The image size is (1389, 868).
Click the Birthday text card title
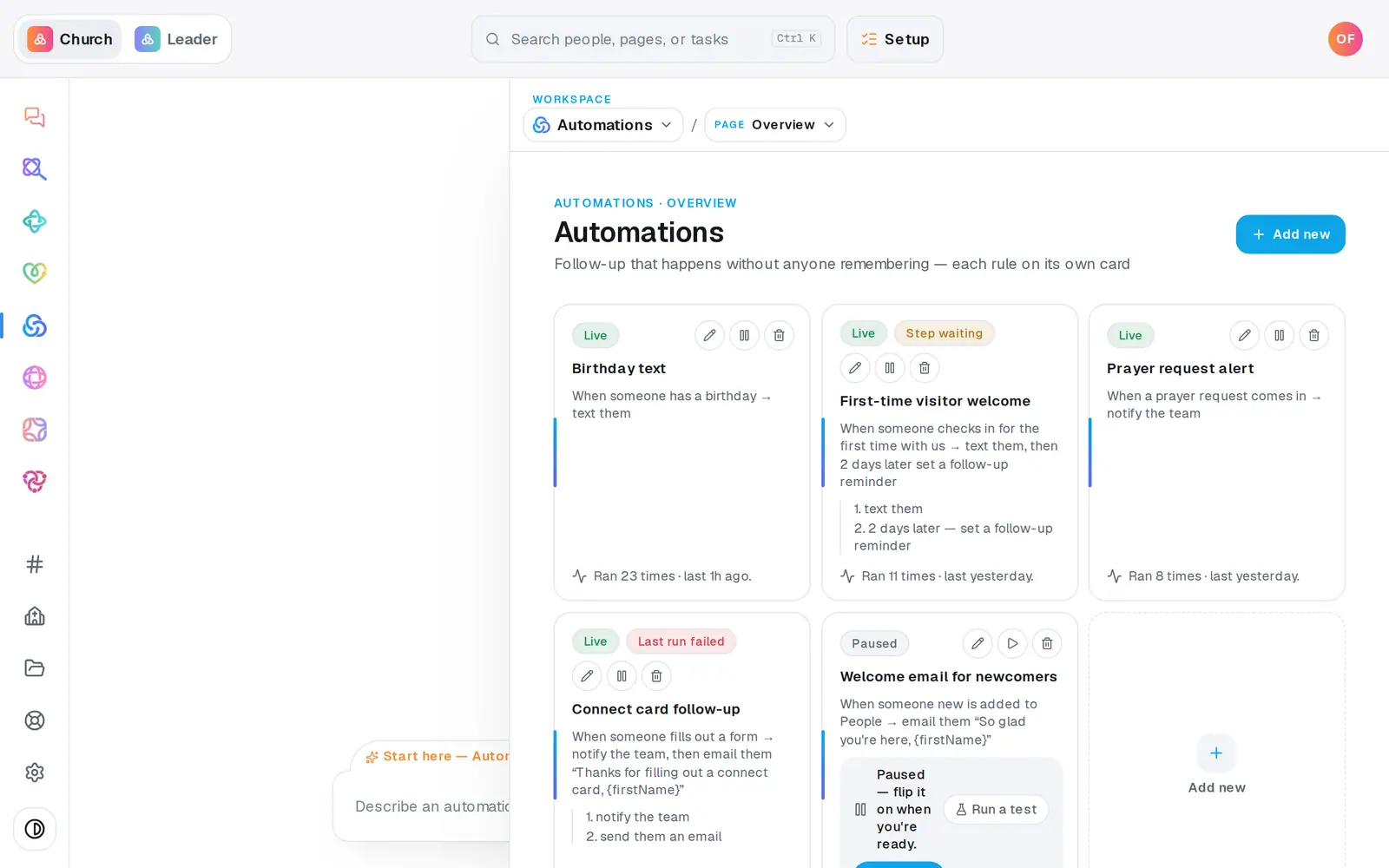click(x=618, y=368)
